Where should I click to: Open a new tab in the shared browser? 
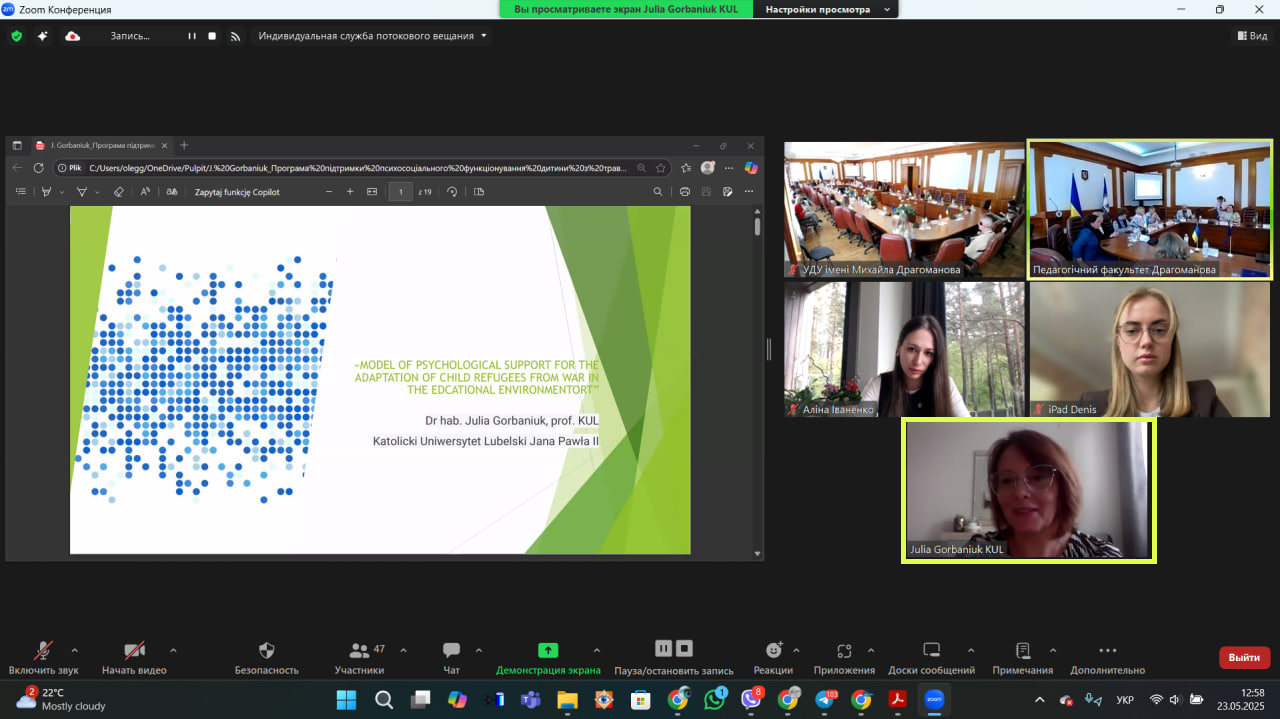tap(184, 145)
